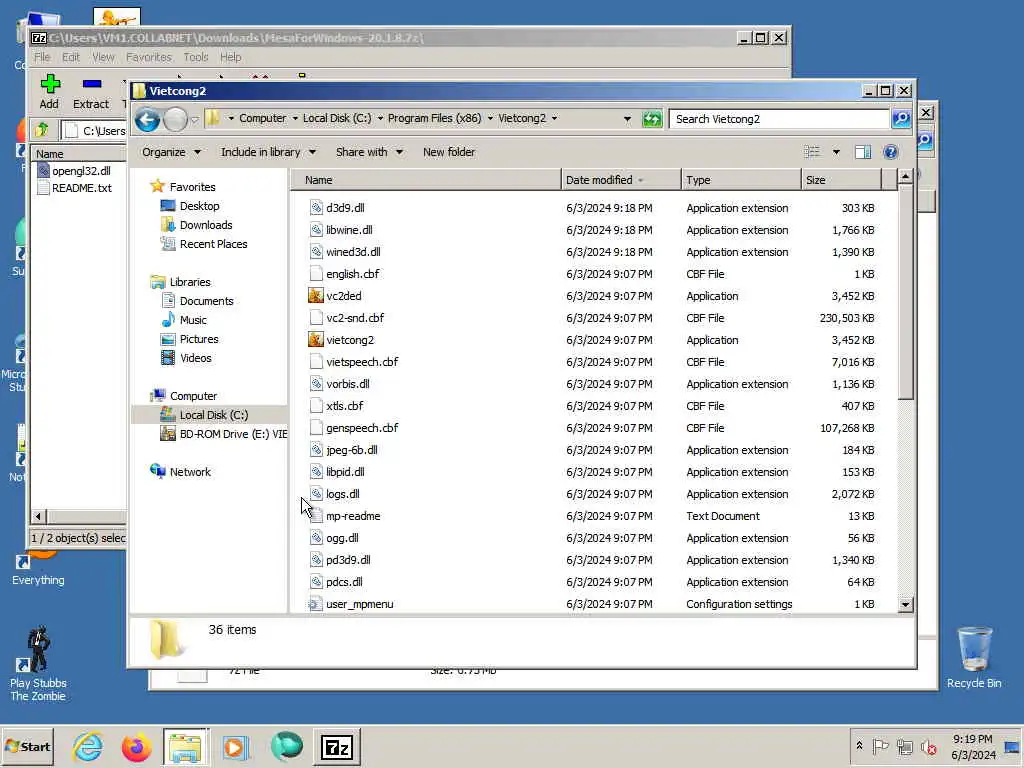Viewport: 1024px width, 768px height.
Task: Open File menu in 7-Zip window
Action: tap(42, 57)
